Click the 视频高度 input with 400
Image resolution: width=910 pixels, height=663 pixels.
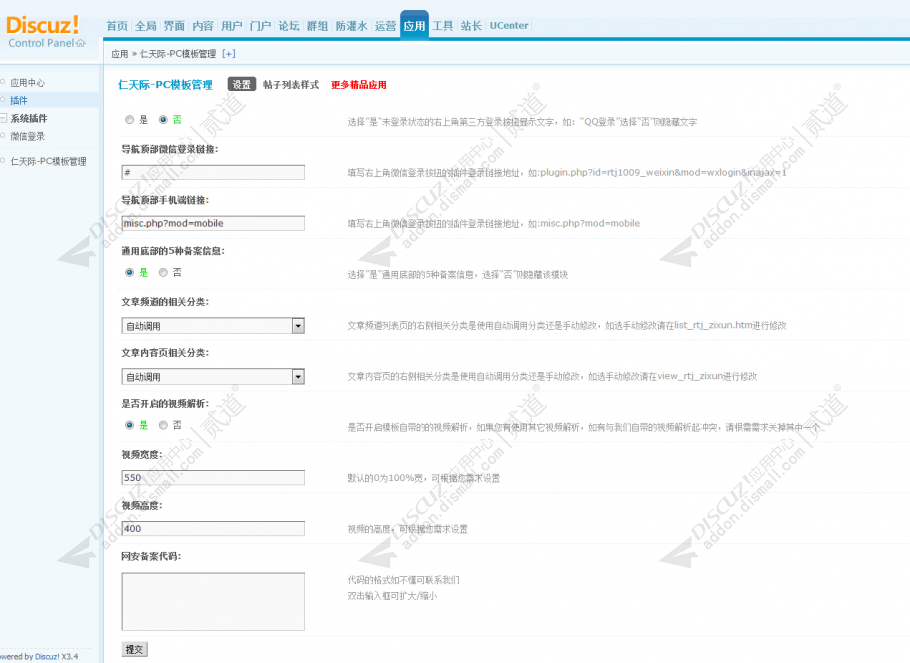click(x=213, y=528)
